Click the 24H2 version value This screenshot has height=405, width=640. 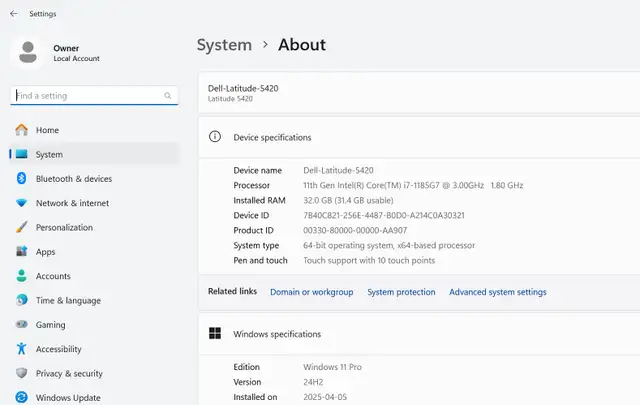pyautogui.click(x=313, y=382)
